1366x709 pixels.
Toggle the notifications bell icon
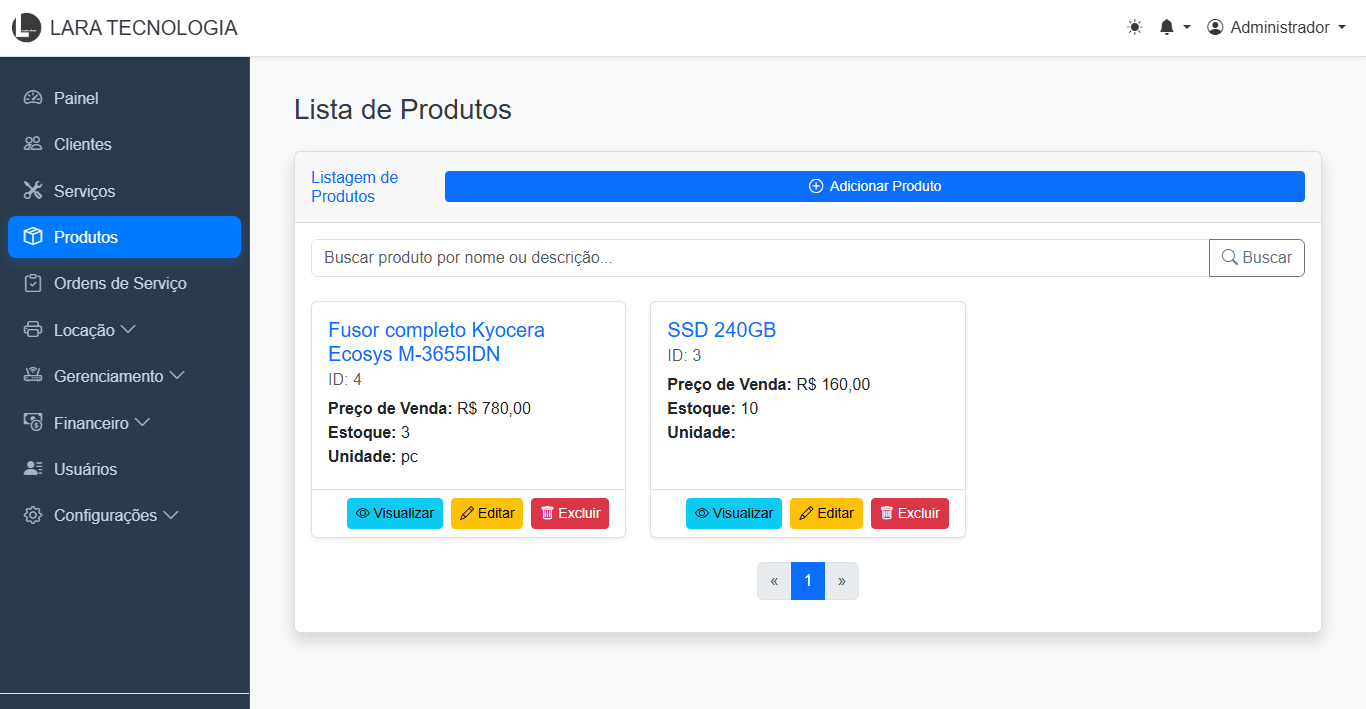[1166, 27]
